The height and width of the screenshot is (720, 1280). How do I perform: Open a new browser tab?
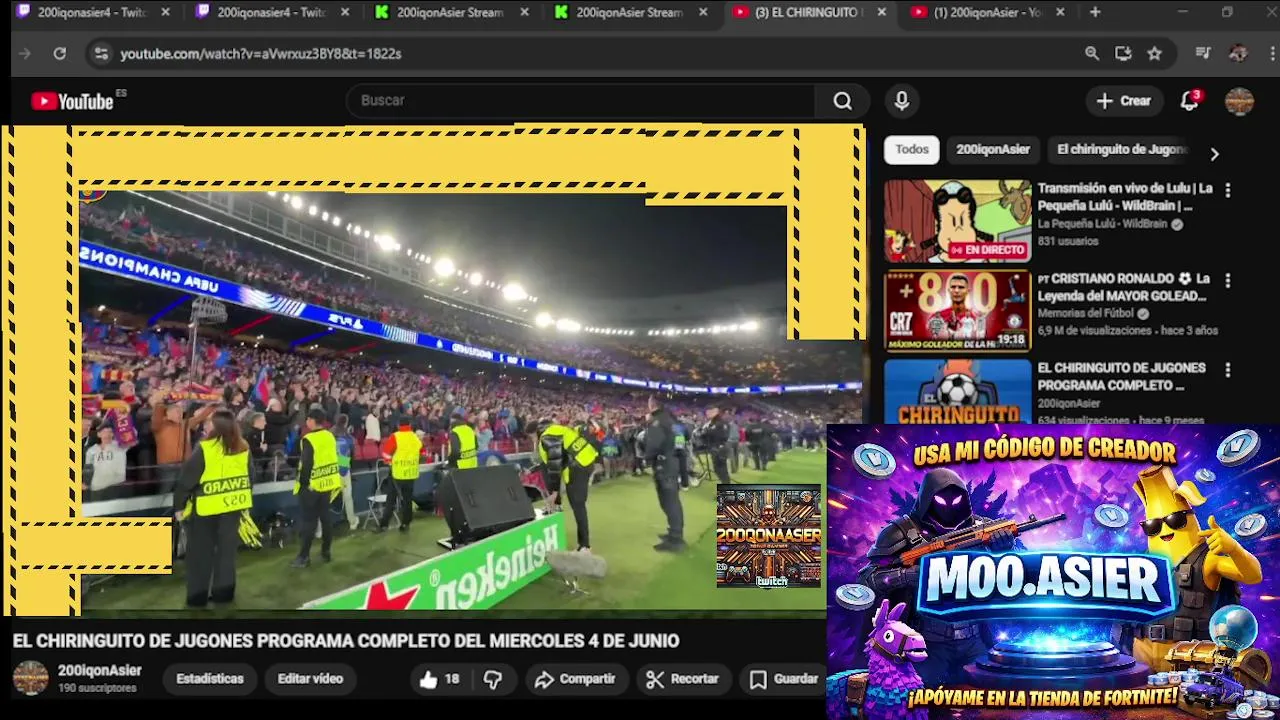(x=1095, y=12)
